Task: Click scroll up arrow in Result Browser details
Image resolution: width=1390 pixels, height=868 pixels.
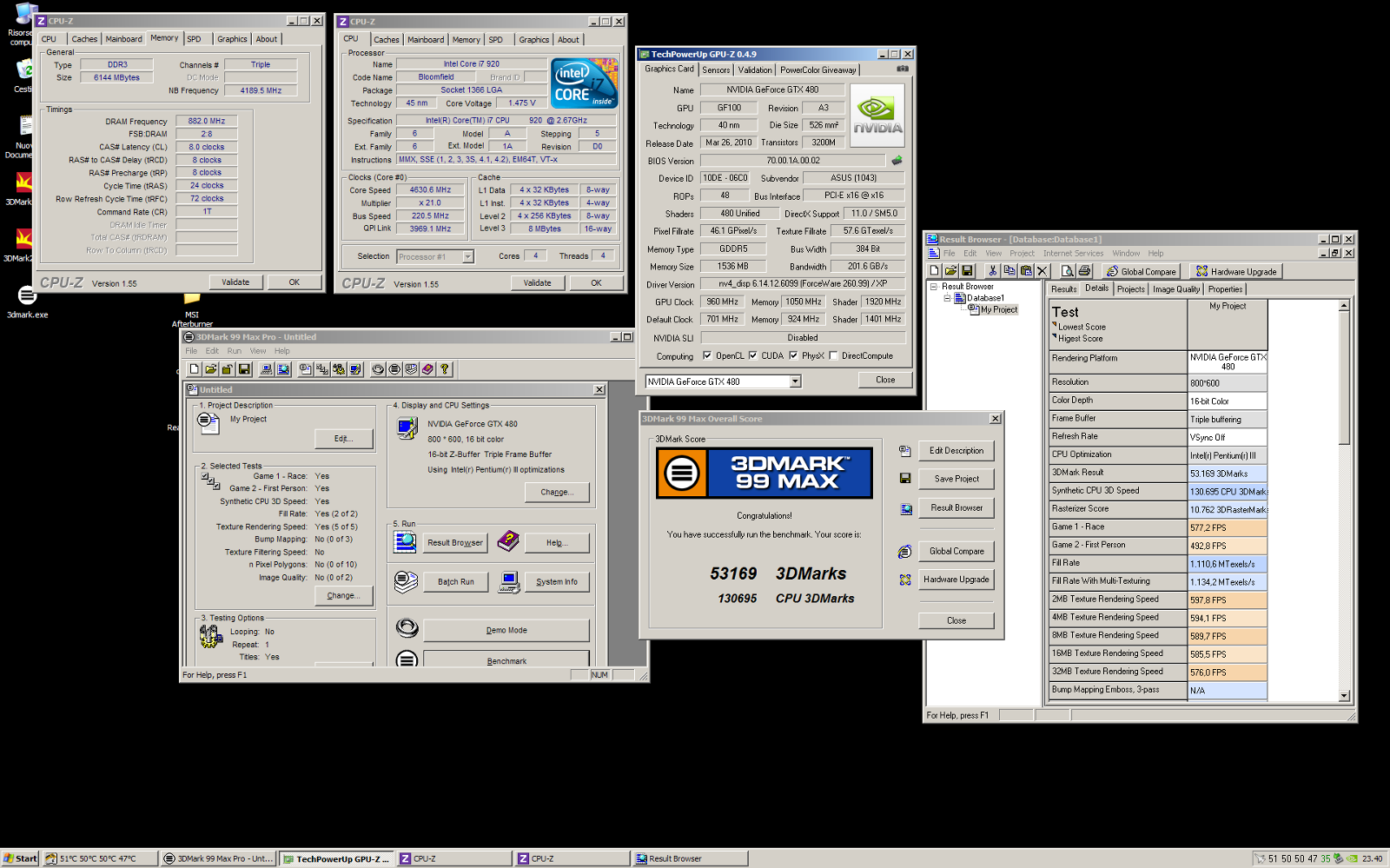Action: [1344, 306]
